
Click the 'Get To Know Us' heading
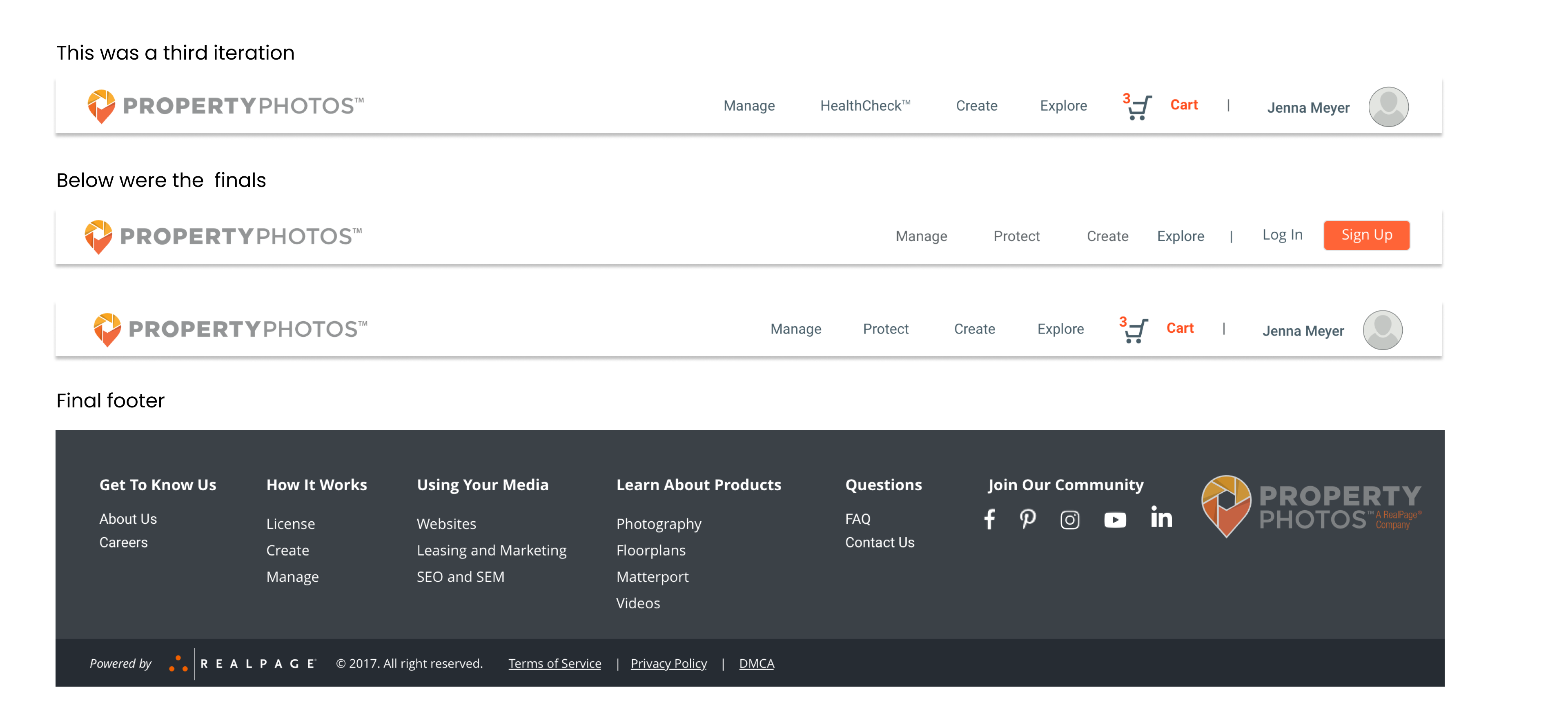tap(158, 485)
